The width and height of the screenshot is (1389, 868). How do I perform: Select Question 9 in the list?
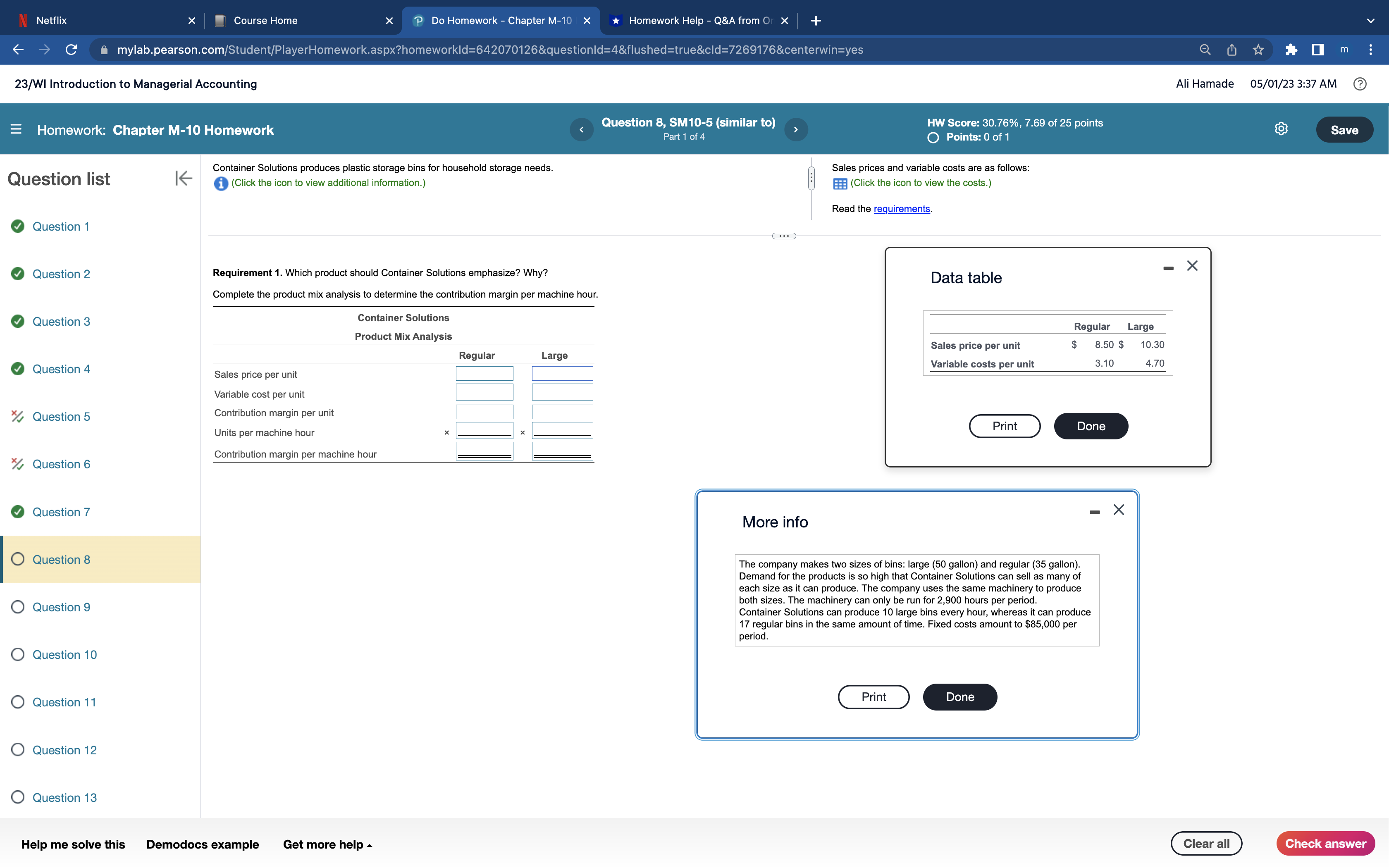pos(61,607)
